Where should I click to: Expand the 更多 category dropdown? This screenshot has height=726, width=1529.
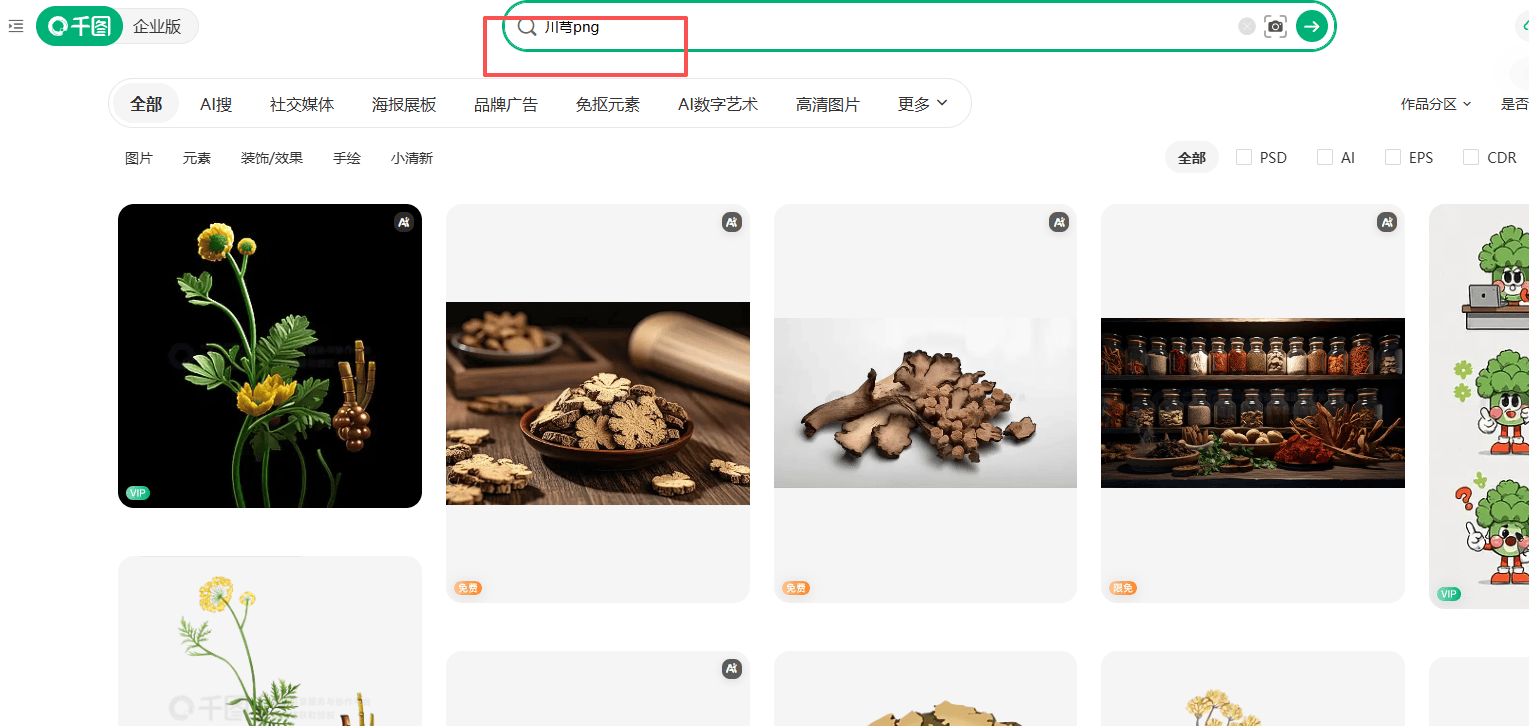[922, 104]
